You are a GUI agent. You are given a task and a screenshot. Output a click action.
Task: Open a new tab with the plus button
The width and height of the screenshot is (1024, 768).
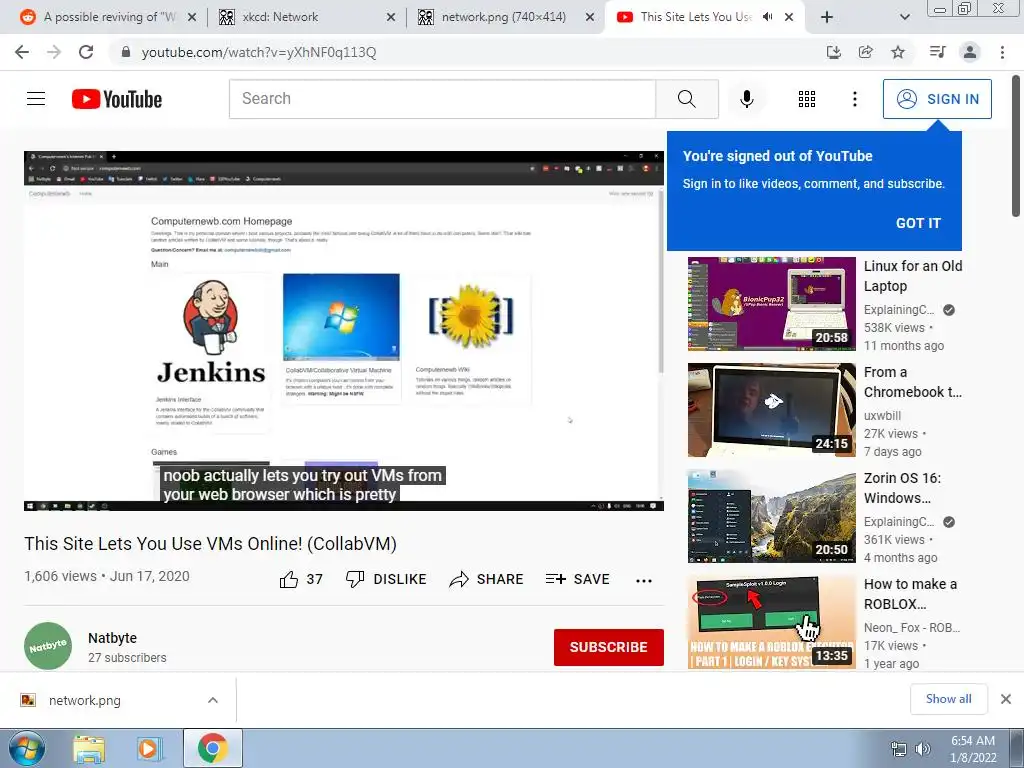click(827, 18)
